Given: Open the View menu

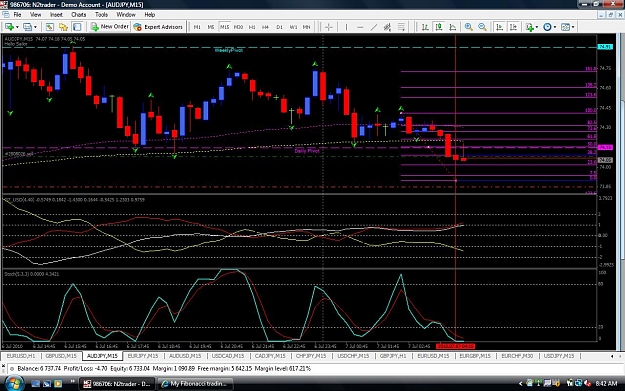Looking at the screenshot, I should click(35, 14).
